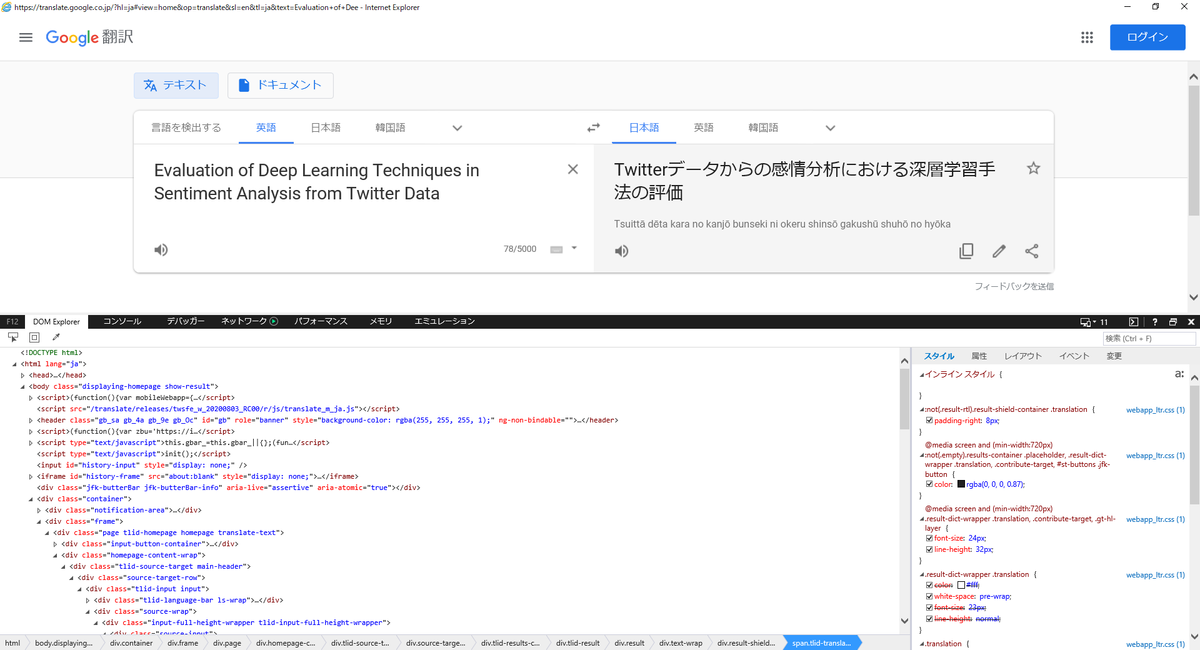1200x650 pixels.
Task: Switch styles pane to イベント tab
Action: point(1074,356)
